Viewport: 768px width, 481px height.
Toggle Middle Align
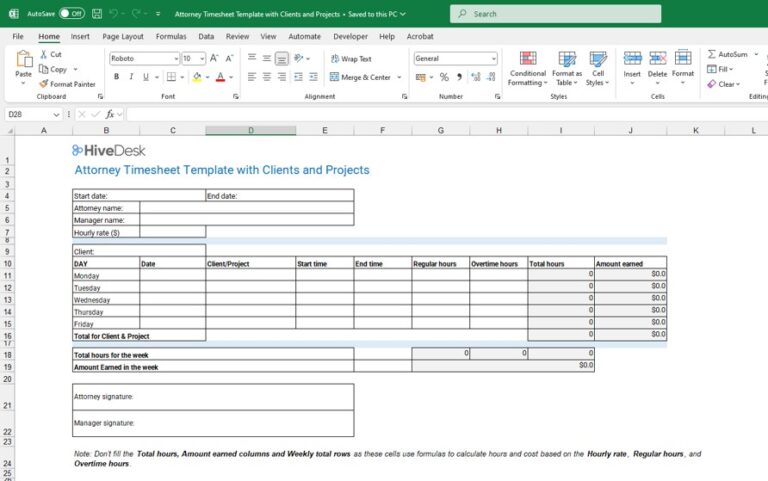point(267,58)
